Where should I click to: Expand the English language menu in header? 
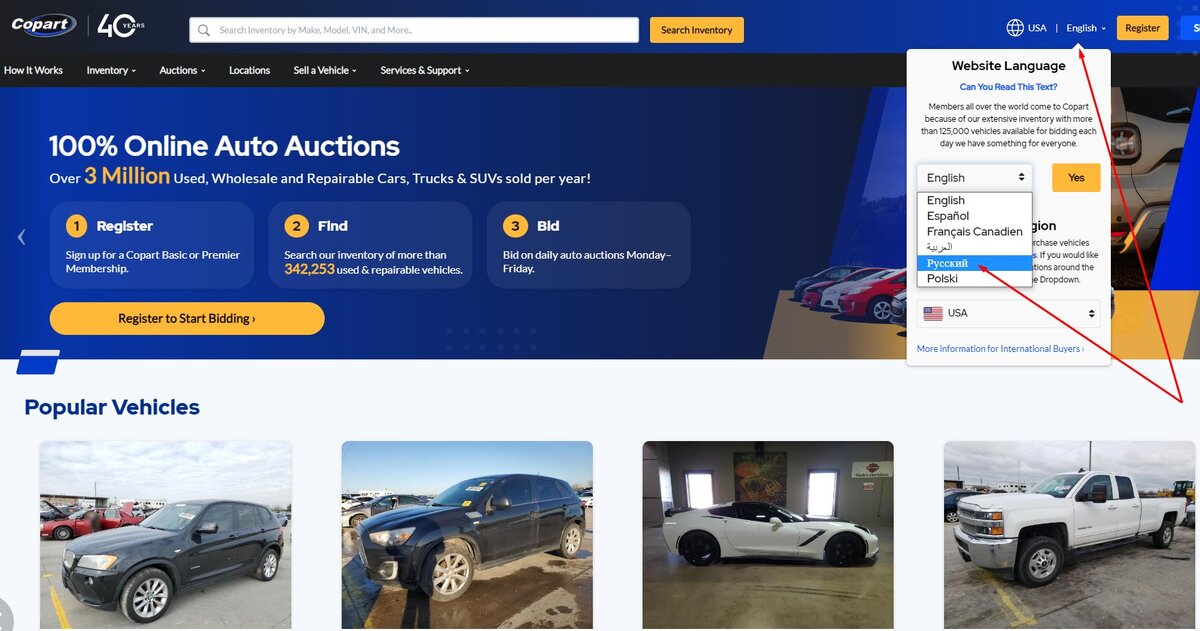click(1086, 28)
